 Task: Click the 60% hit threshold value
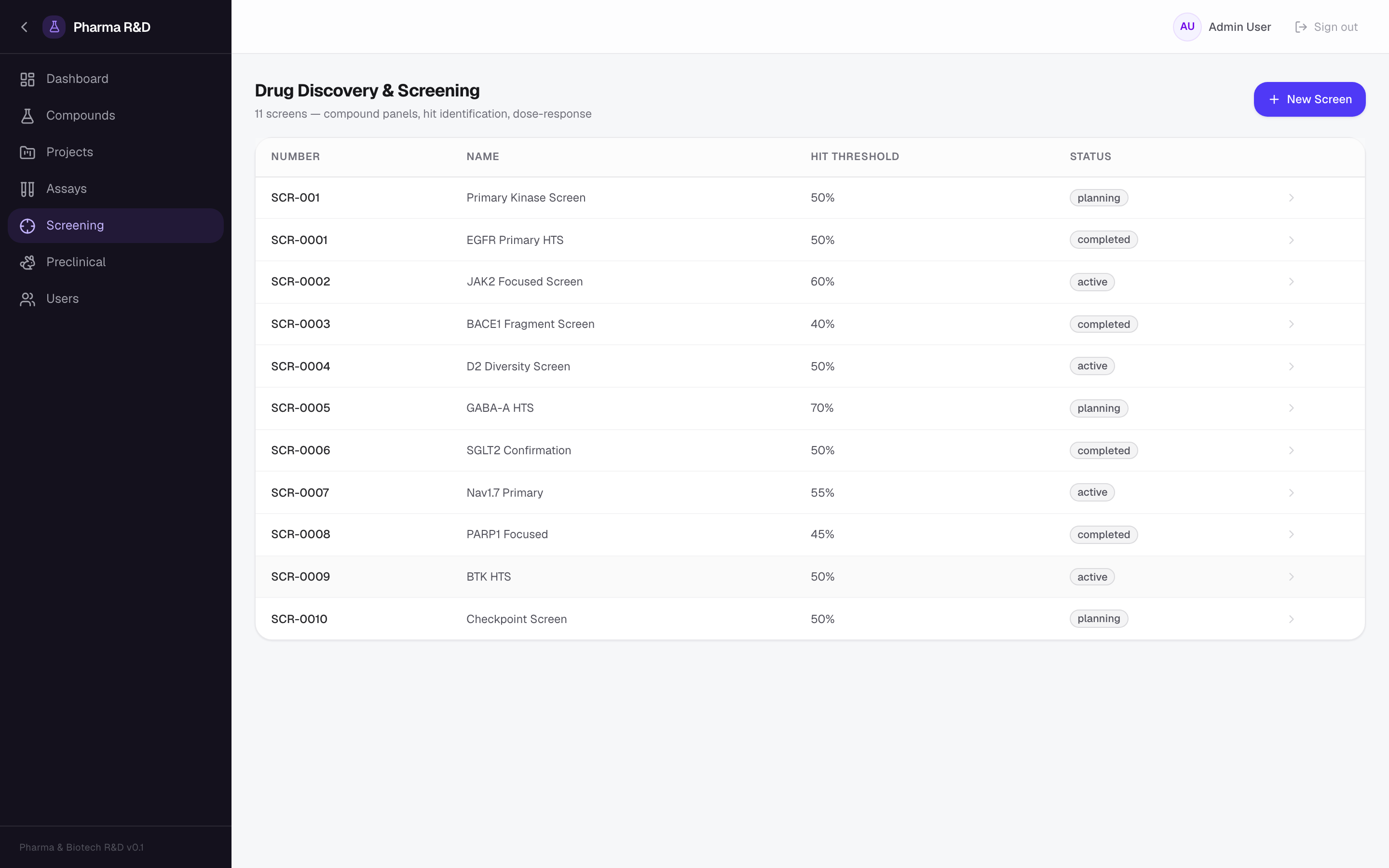tap(822, 282)
